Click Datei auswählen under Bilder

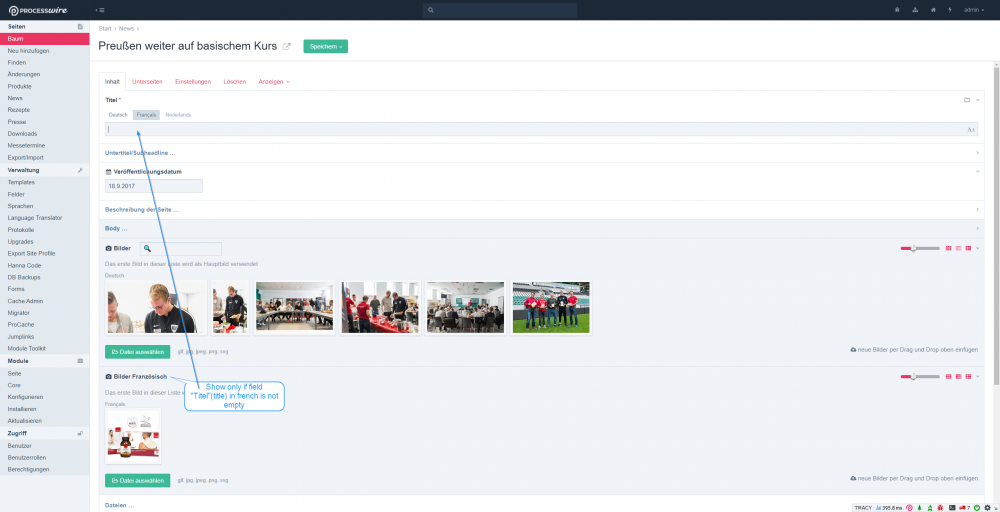pos(137,351)
